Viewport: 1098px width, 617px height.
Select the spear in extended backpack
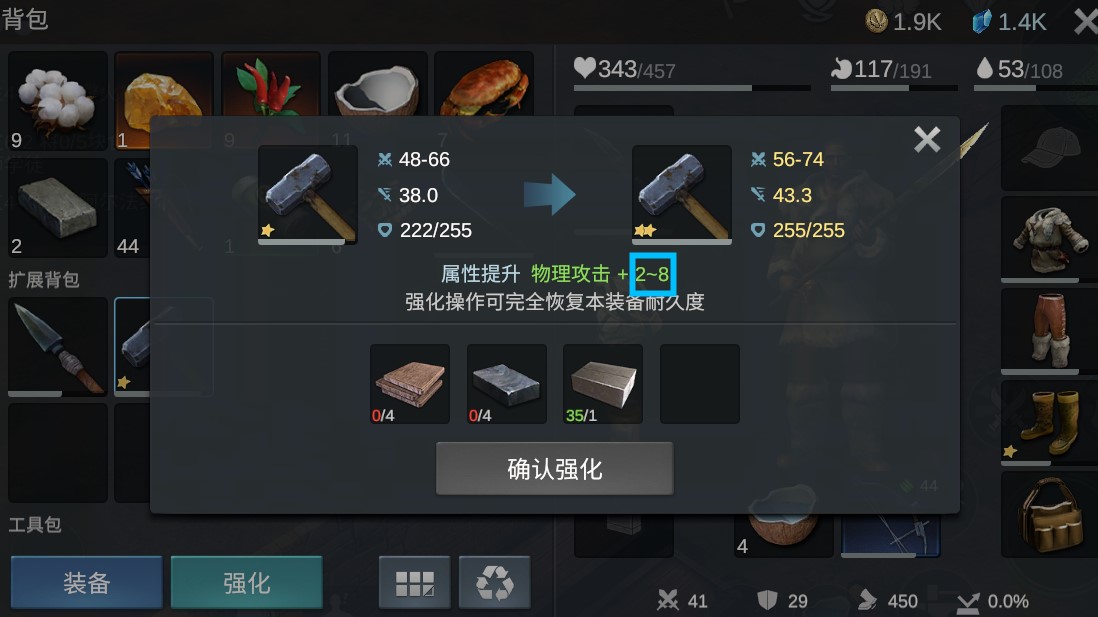57,347
